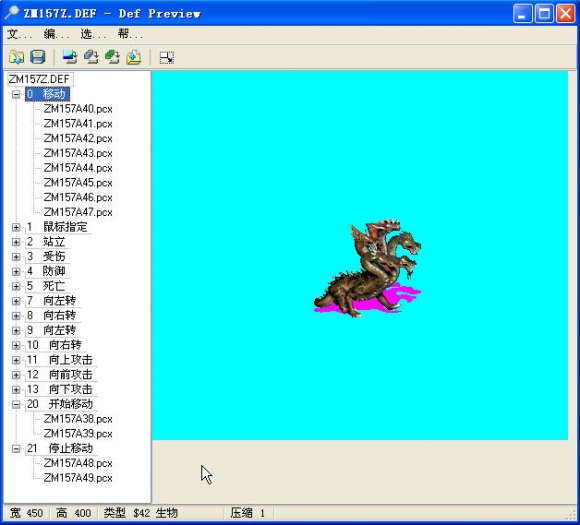Click the yellow folder extract-to icon

pos(134,57)
